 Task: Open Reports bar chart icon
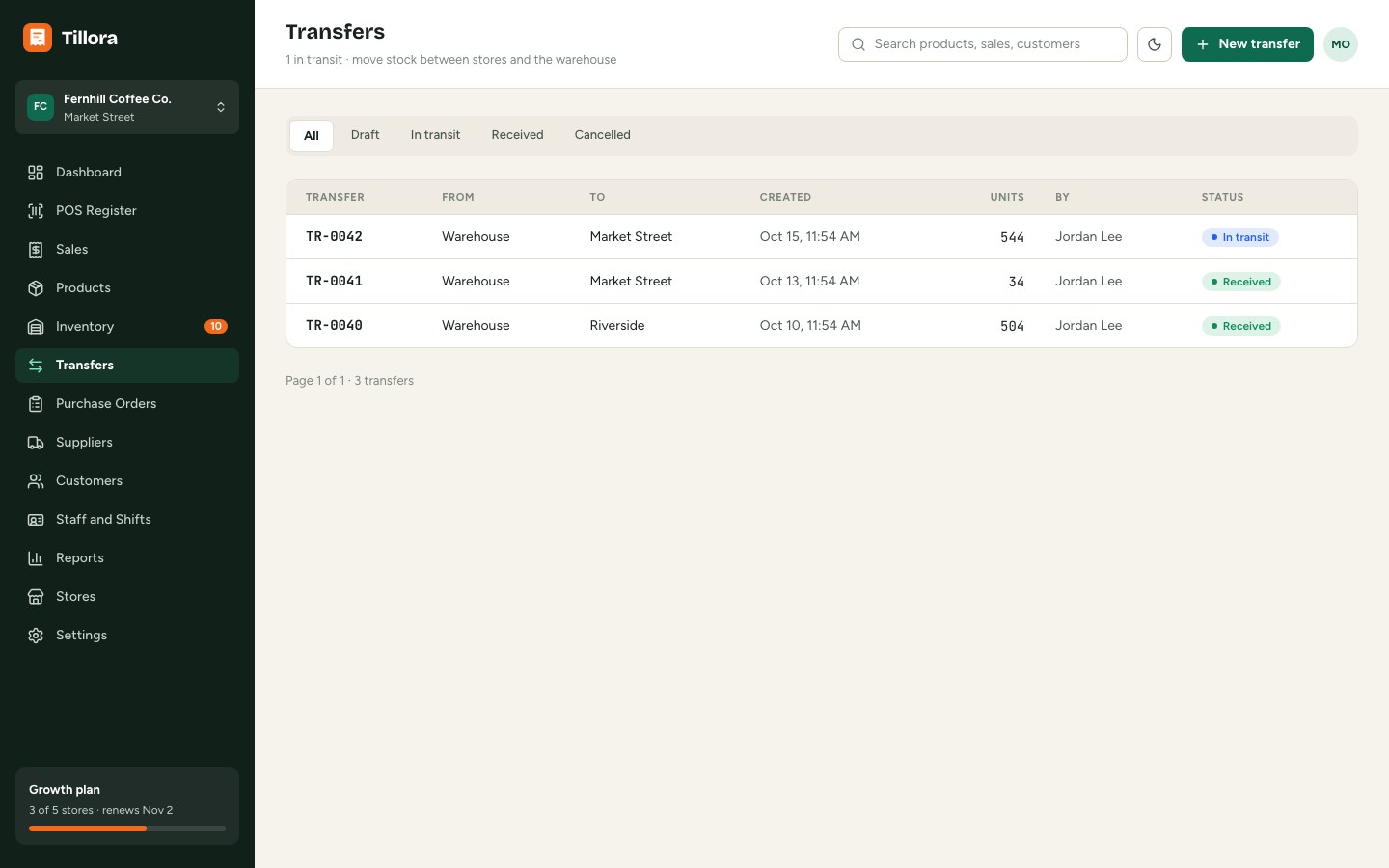coord(36,558)
